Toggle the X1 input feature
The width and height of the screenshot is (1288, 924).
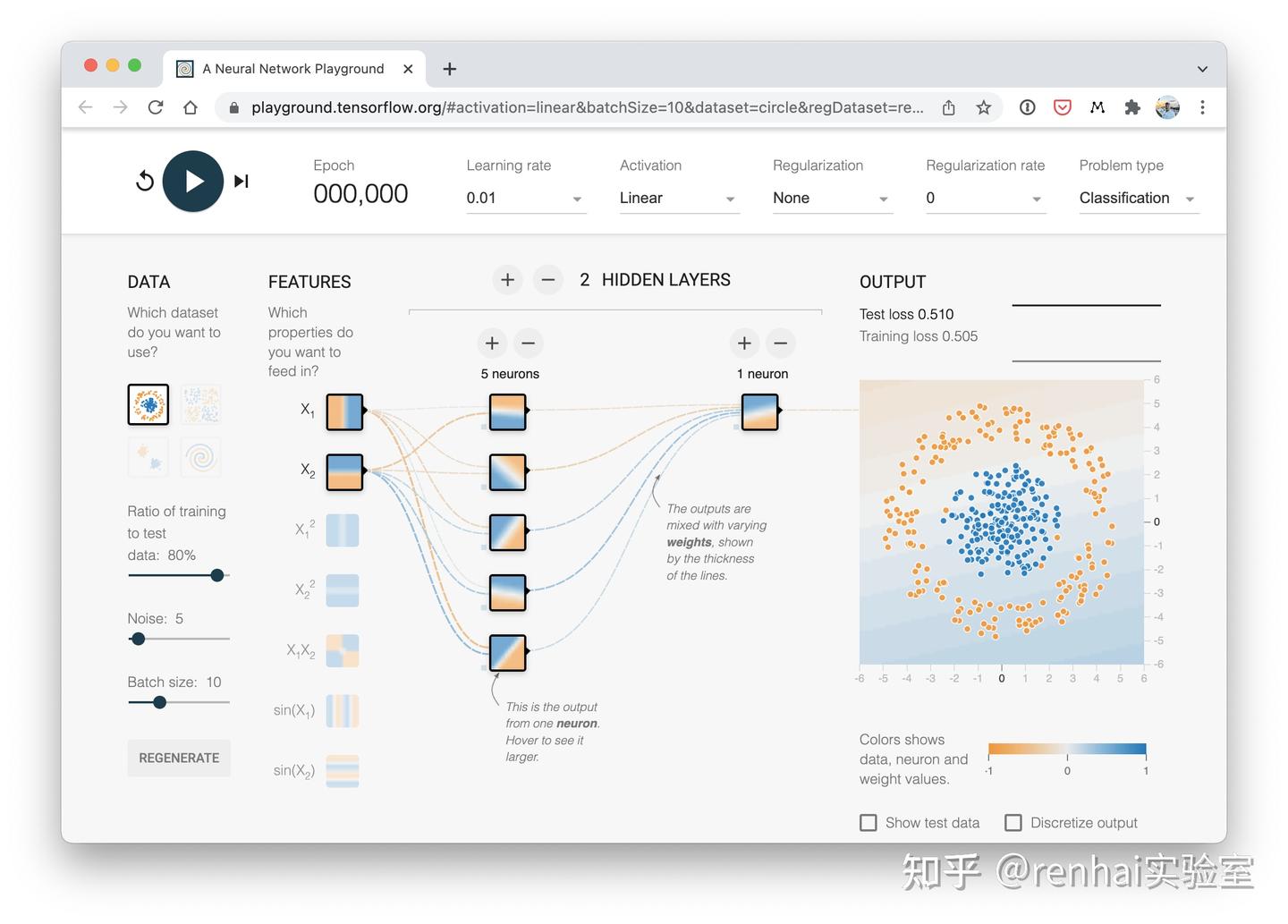[x=344, y=411]
